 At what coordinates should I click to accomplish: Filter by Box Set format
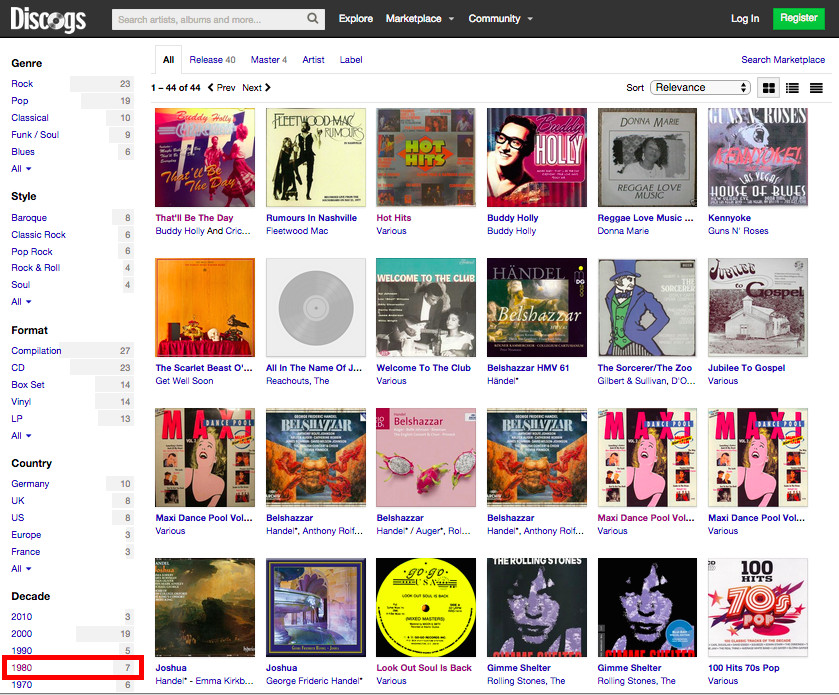[x=28, y=385]
